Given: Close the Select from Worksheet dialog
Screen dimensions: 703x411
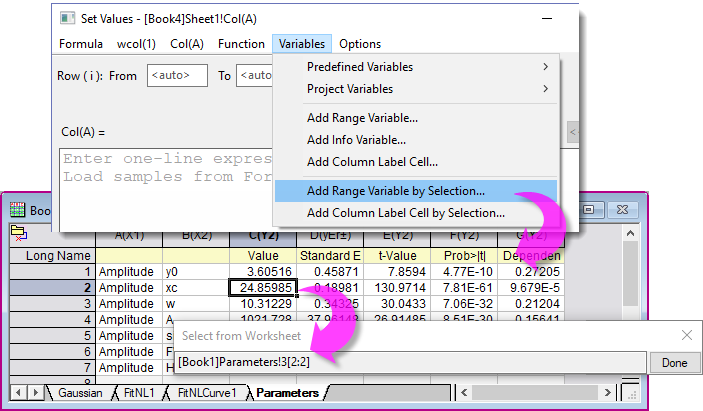Looking at the screenshot, I should [x=686, y=336].
